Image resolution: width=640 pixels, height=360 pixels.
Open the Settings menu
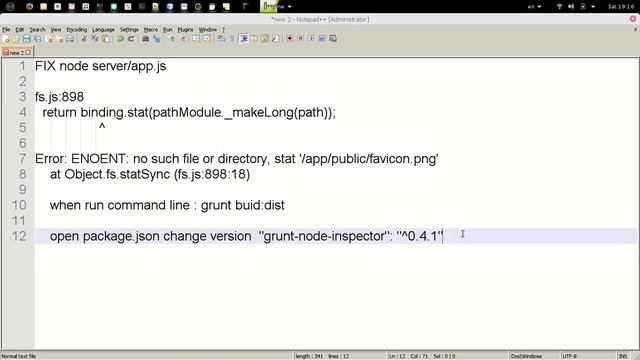coord(129,30)
